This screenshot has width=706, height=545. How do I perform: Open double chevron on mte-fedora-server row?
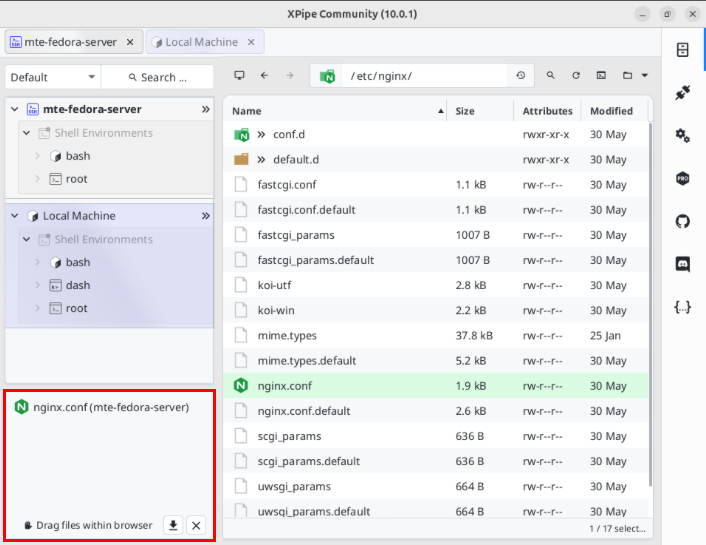(x=206, y=109)
